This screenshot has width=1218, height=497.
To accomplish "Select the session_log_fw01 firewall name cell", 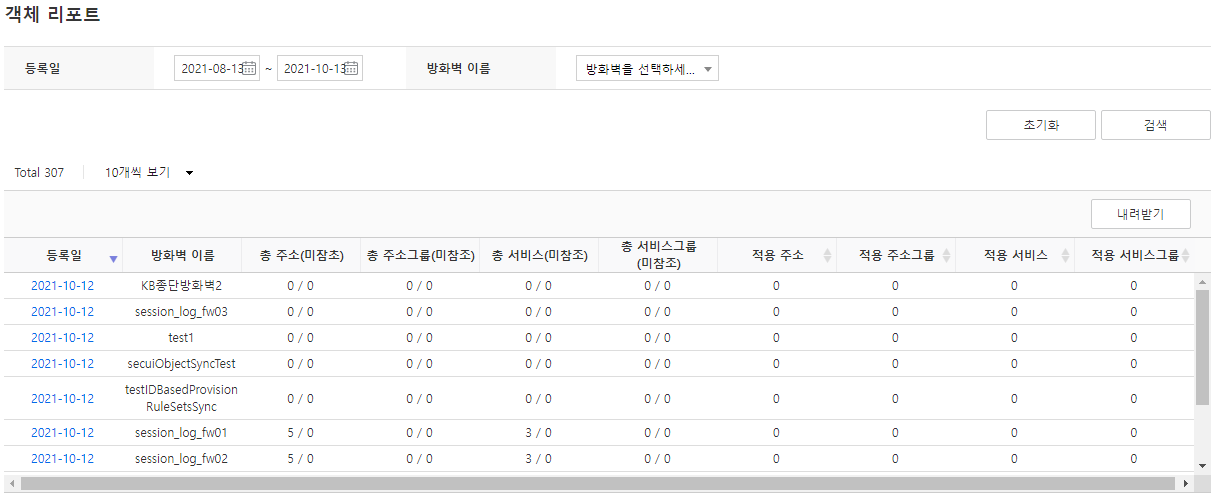I will pos(182,433).
